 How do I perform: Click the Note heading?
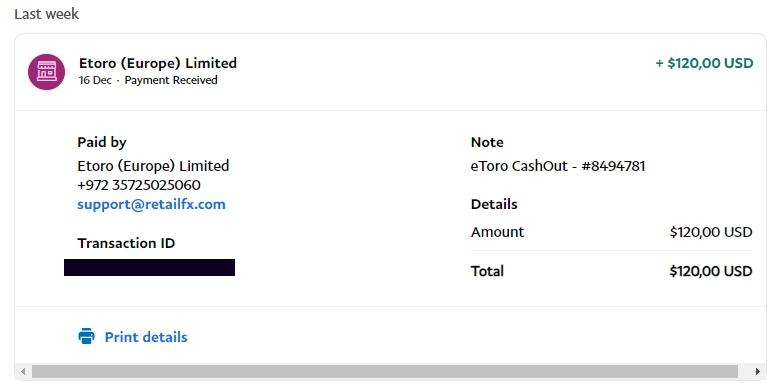(x=487, y=142)
